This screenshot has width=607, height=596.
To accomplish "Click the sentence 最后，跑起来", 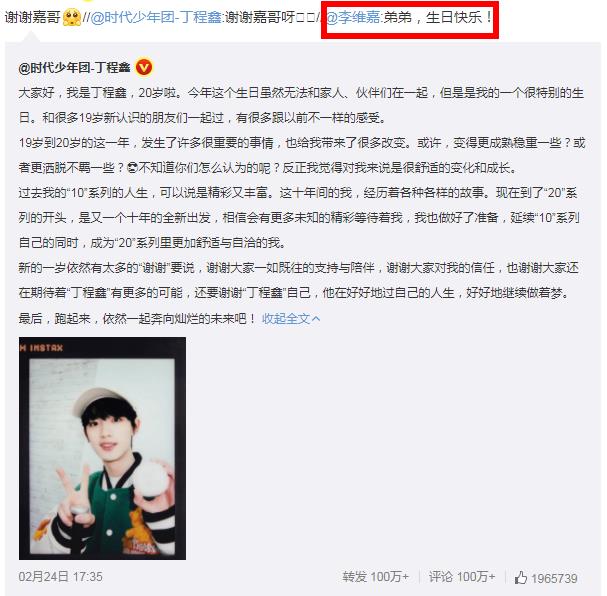I will pos(137,319).
